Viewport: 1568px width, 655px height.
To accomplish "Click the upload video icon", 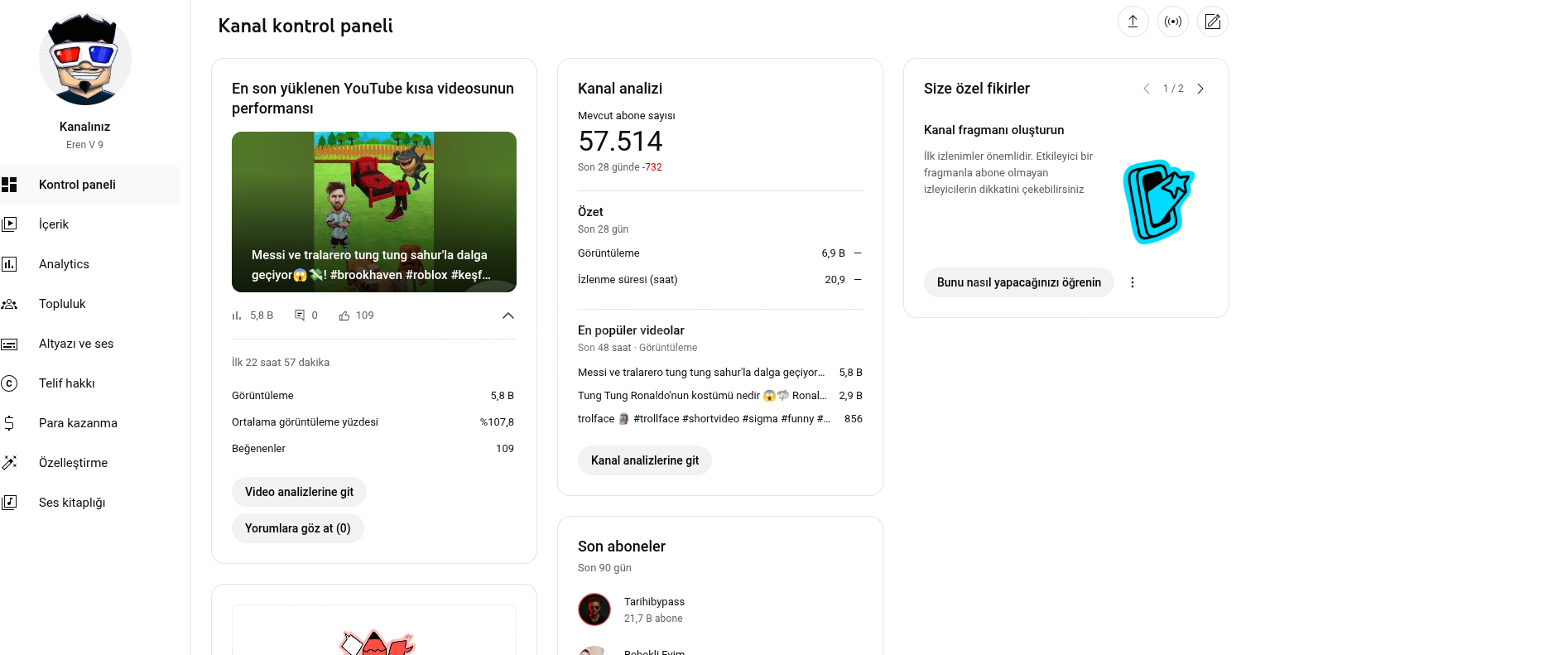I will click(1133, 22).
